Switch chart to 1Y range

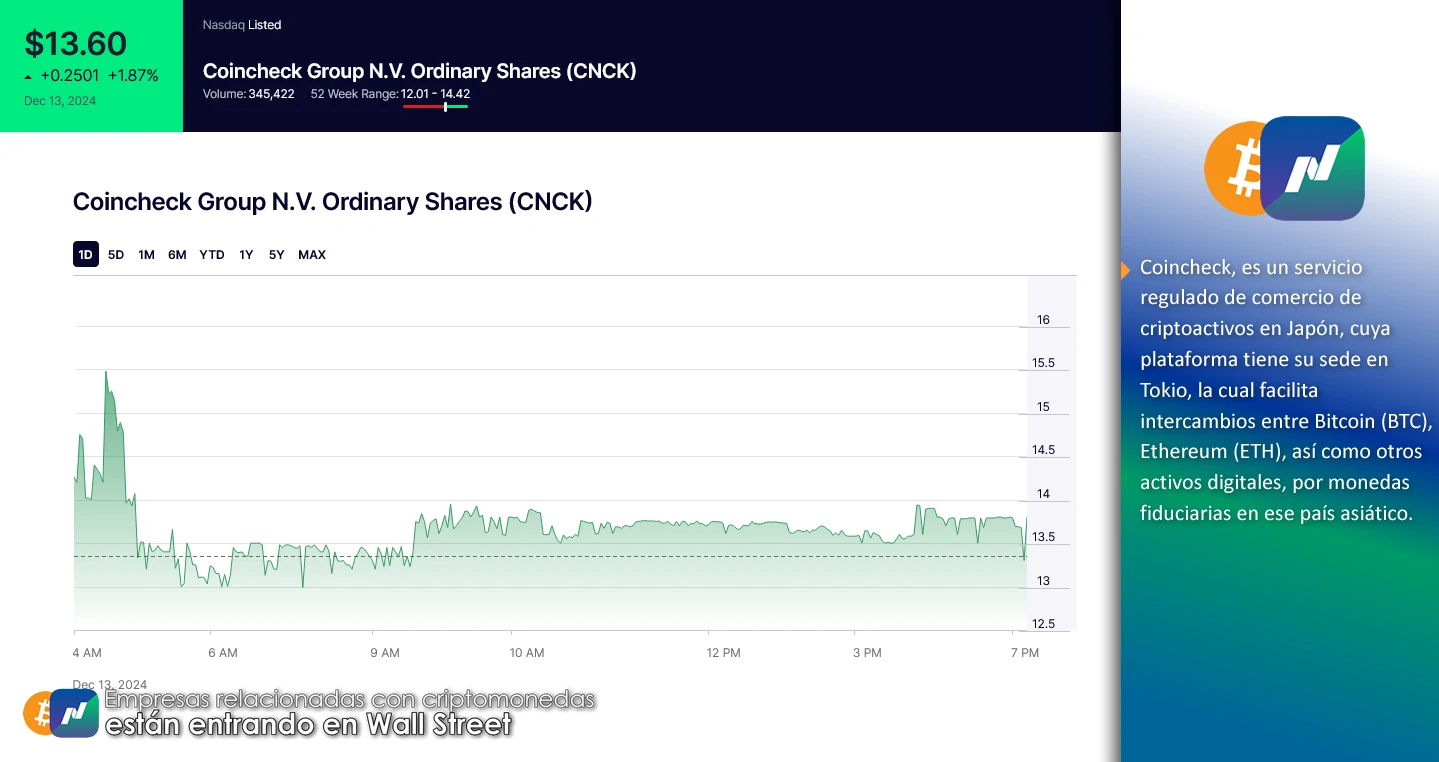click(246, 255)
